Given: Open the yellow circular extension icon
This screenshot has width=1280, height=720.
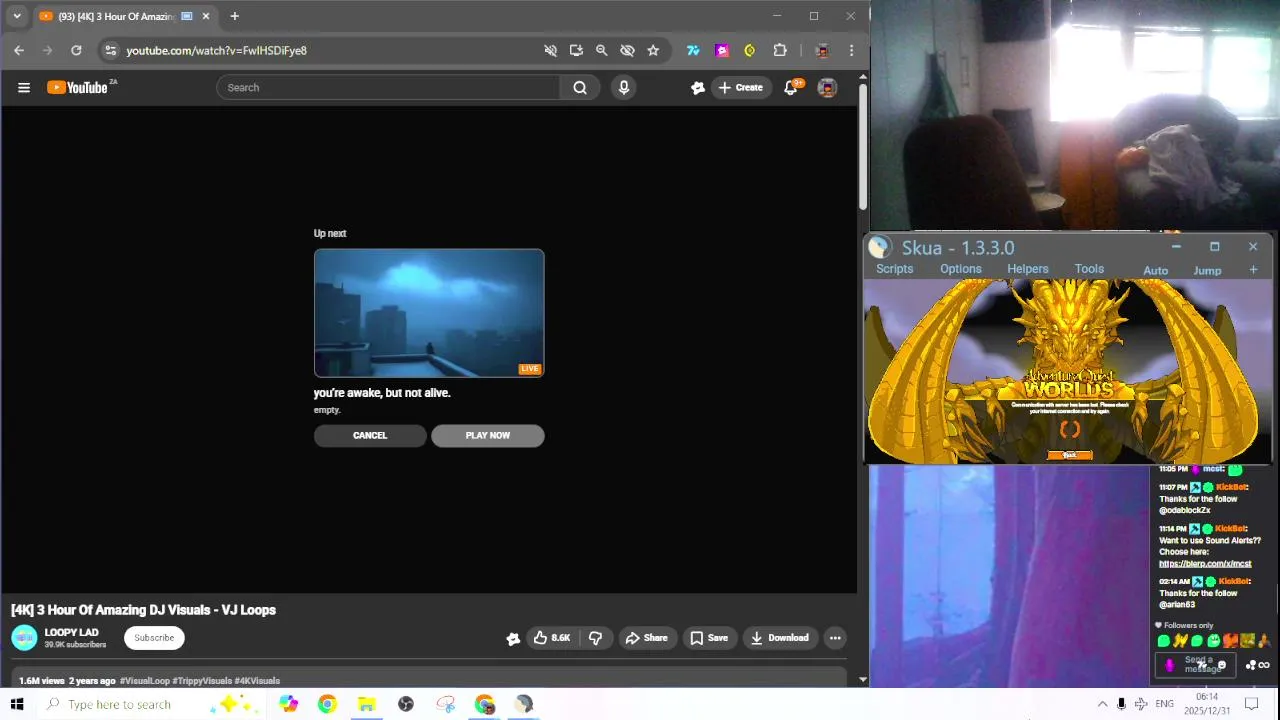Looking at the screenshot, I should point(750,50).
